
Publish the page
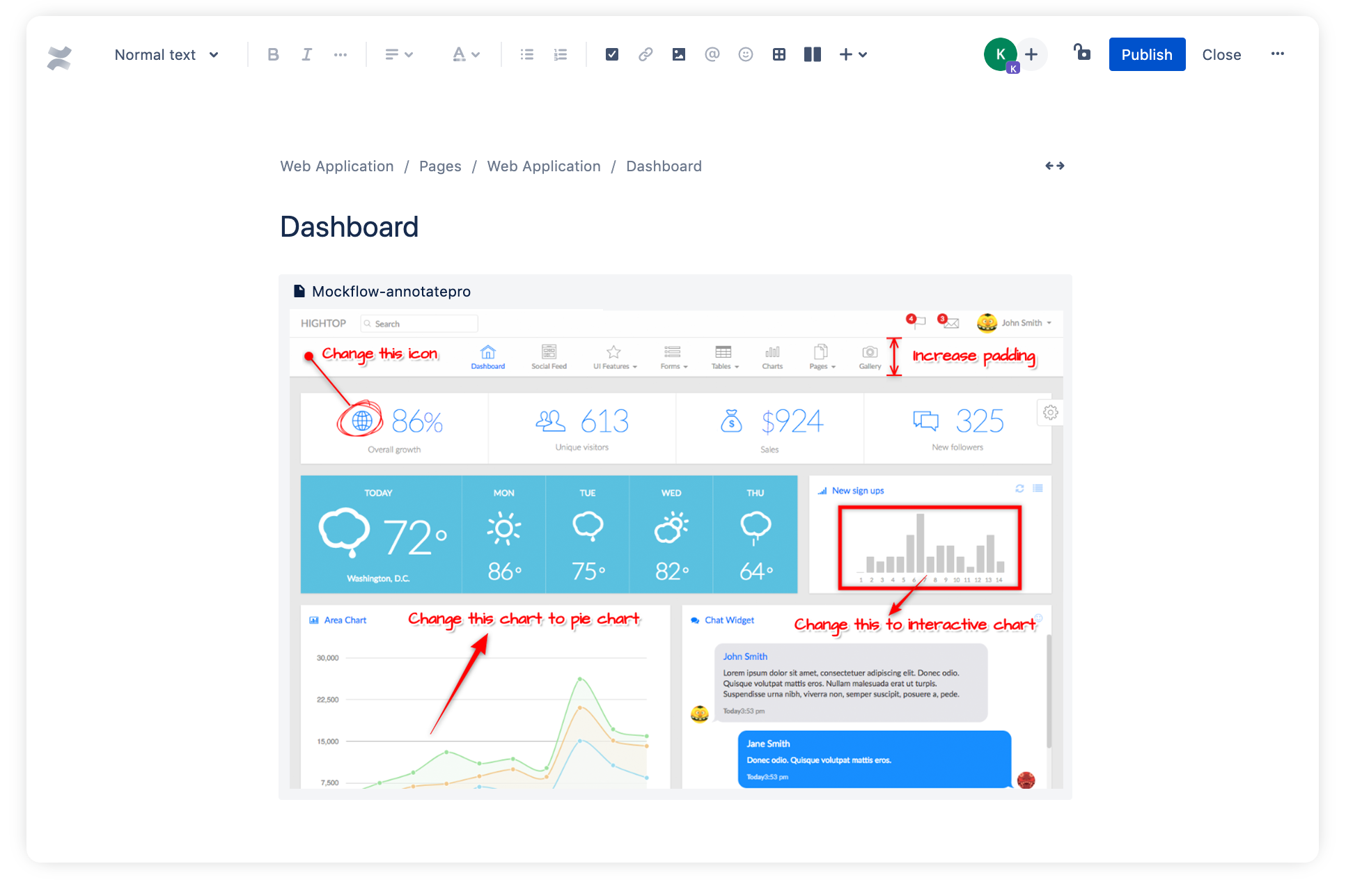click(x=1147, y=54)
